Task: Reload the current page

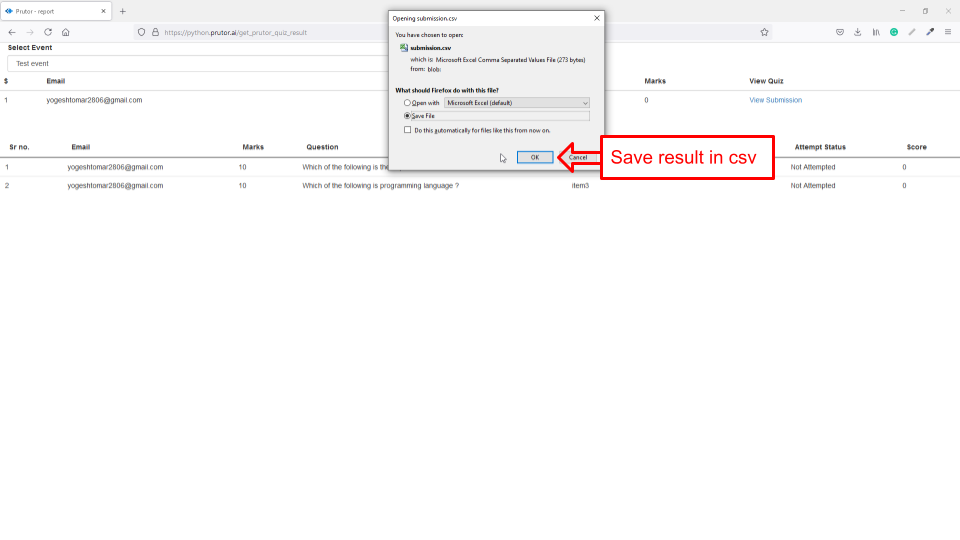Action: 47,32
